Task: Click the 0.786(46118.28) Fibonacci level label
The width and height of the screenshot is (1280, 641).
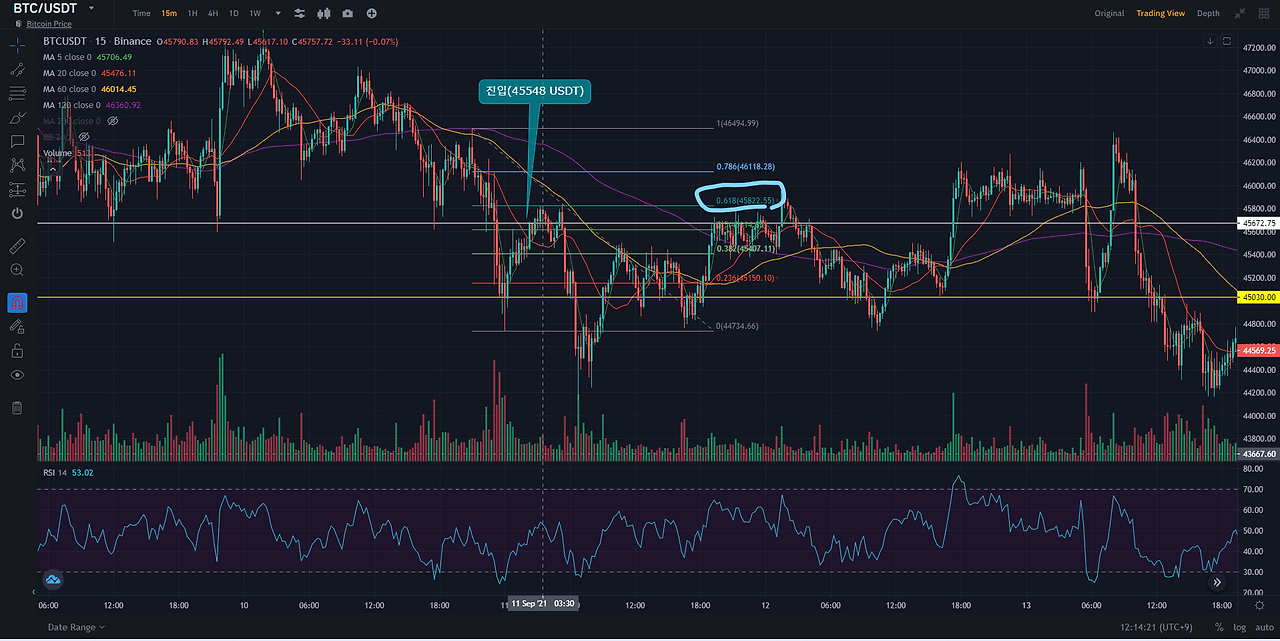Action: (x=746, y=166)
